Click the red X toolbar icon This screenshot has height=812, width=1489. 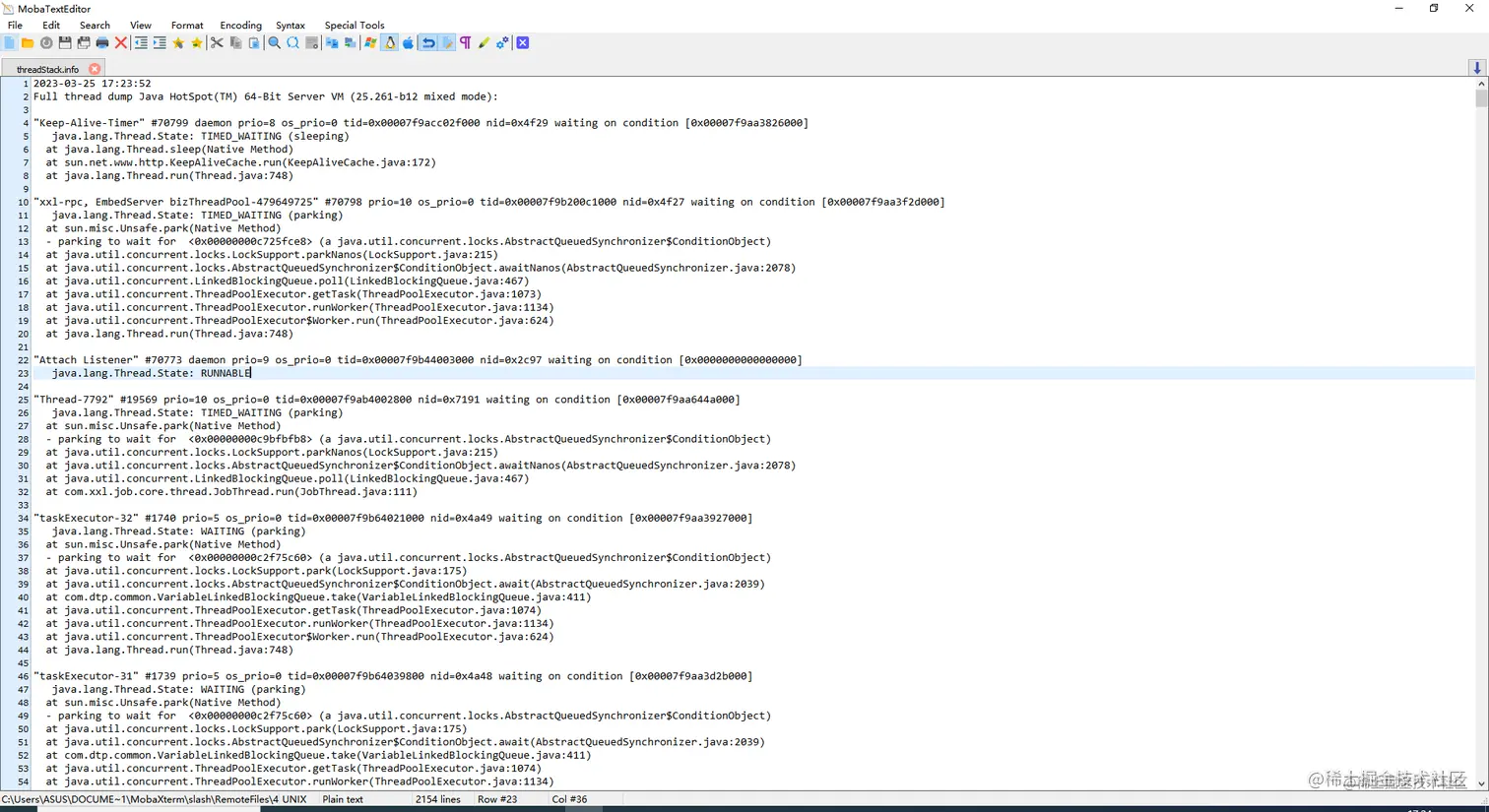pyautogui.click(x=121, y=43)
